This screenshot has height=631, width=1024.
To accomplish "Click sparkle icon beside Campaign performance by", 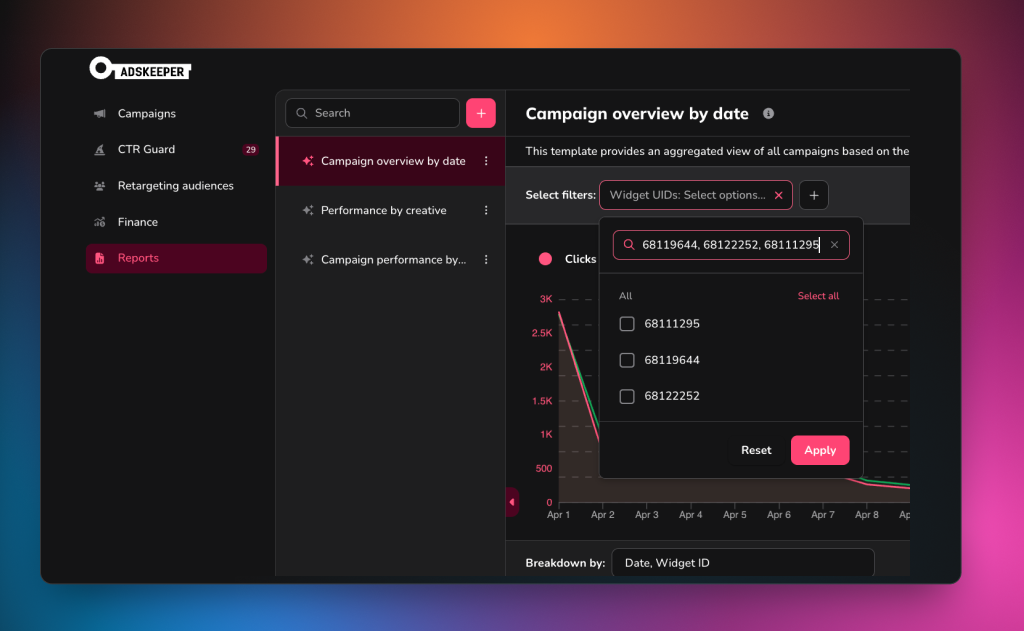I will (x=308, y=259).
